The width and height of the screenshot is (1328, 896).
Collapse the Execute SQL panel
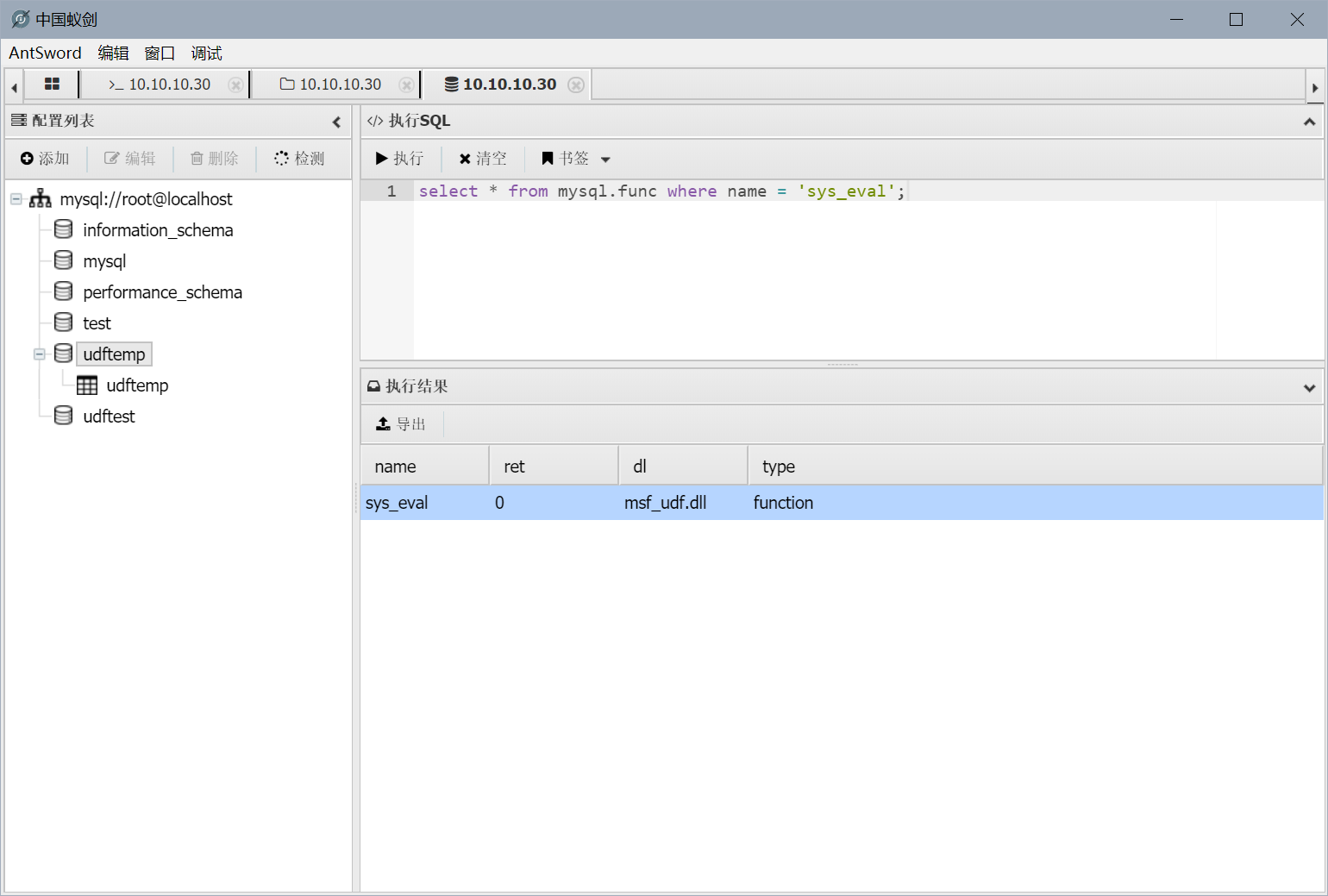(x=1309, y=122)
